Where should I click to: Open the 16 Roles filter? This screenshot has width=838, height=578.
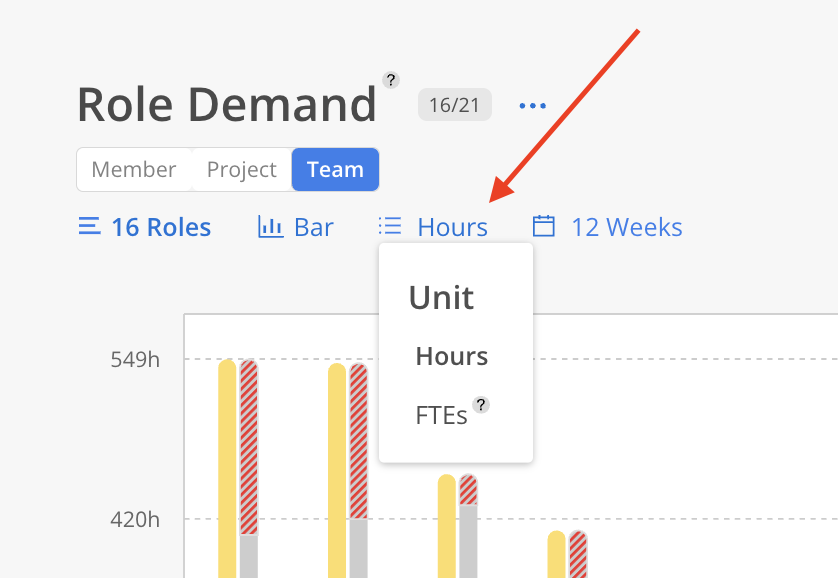(145, 227)
